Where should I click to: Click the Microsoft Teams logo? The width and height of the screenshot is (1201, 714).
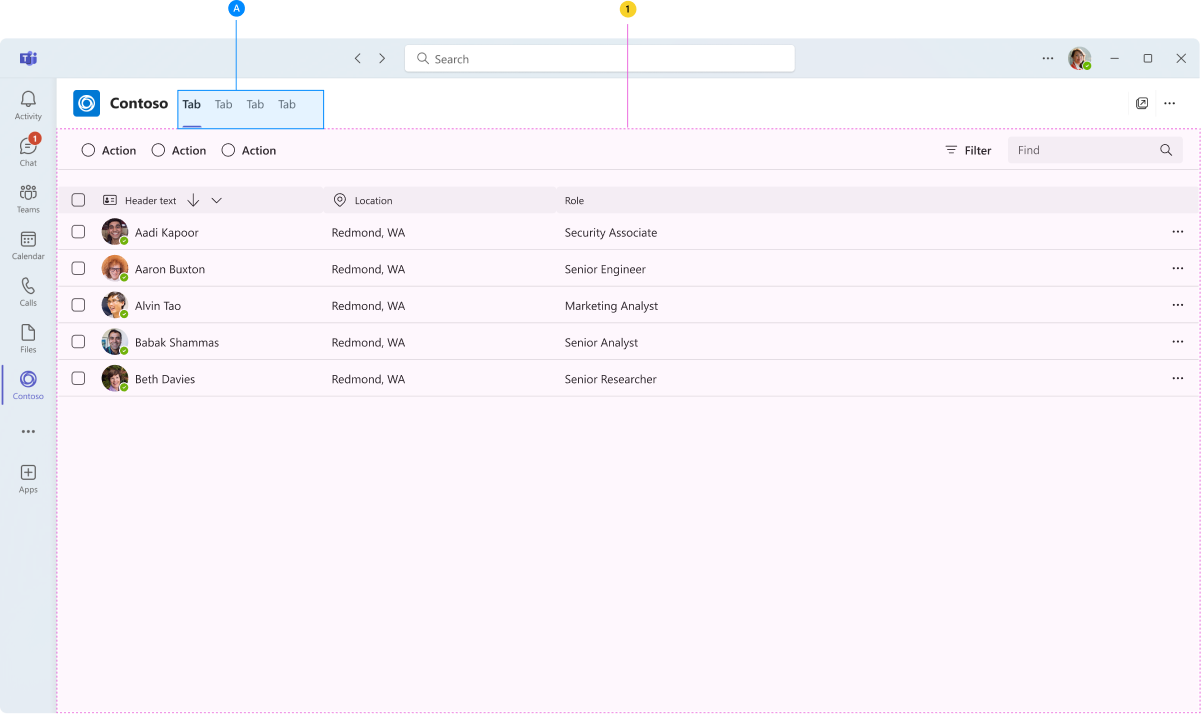pos(28,58)
